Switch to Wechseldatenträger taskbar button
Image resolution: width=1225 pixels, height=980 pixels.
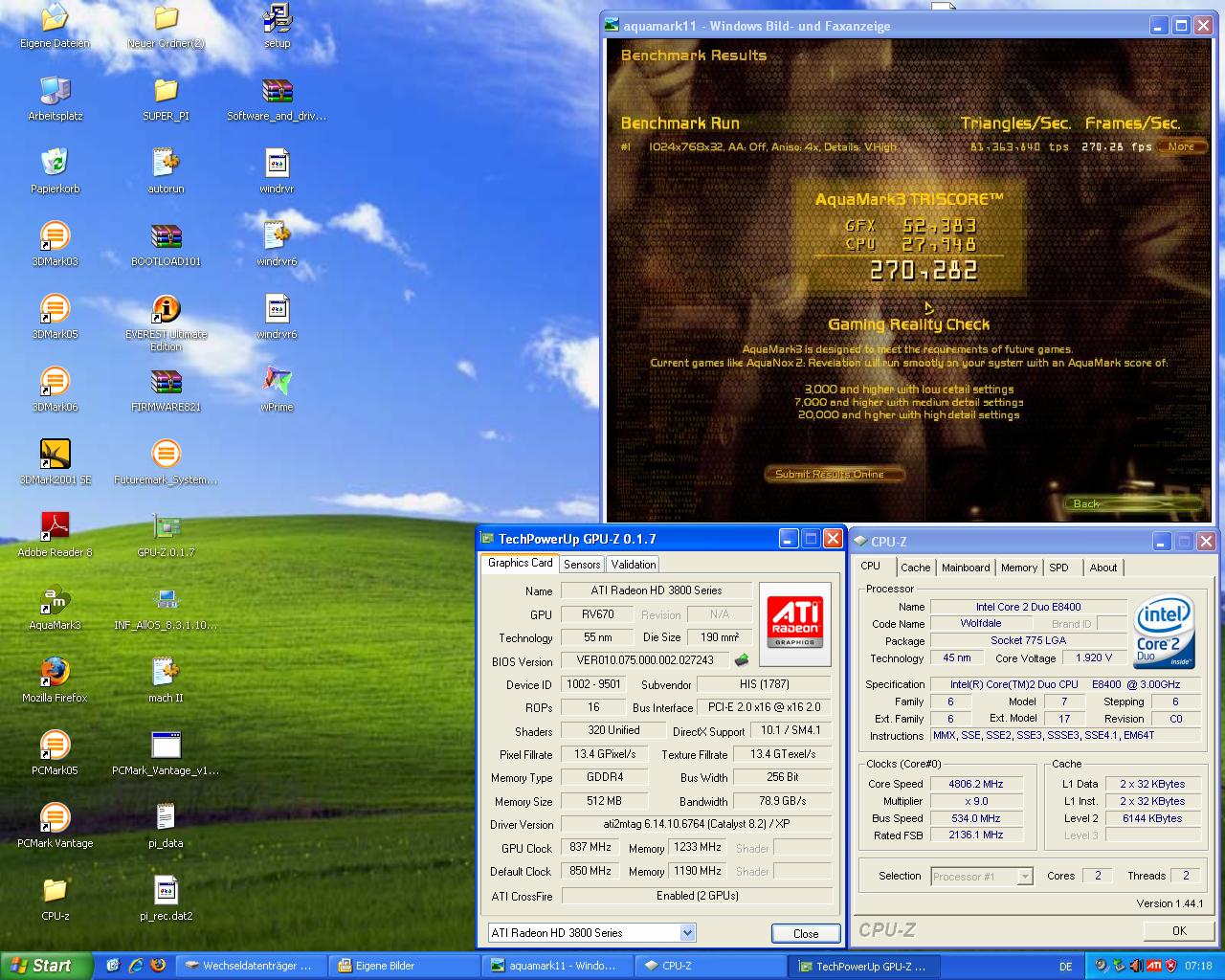pyautogui.click(x=249, y=966)
